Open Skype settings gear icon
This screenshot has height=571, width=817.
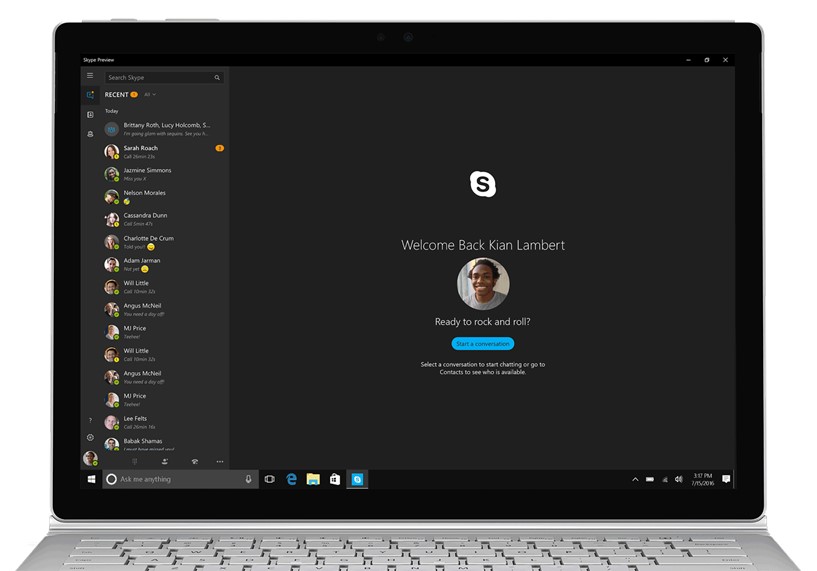(90, 438)
